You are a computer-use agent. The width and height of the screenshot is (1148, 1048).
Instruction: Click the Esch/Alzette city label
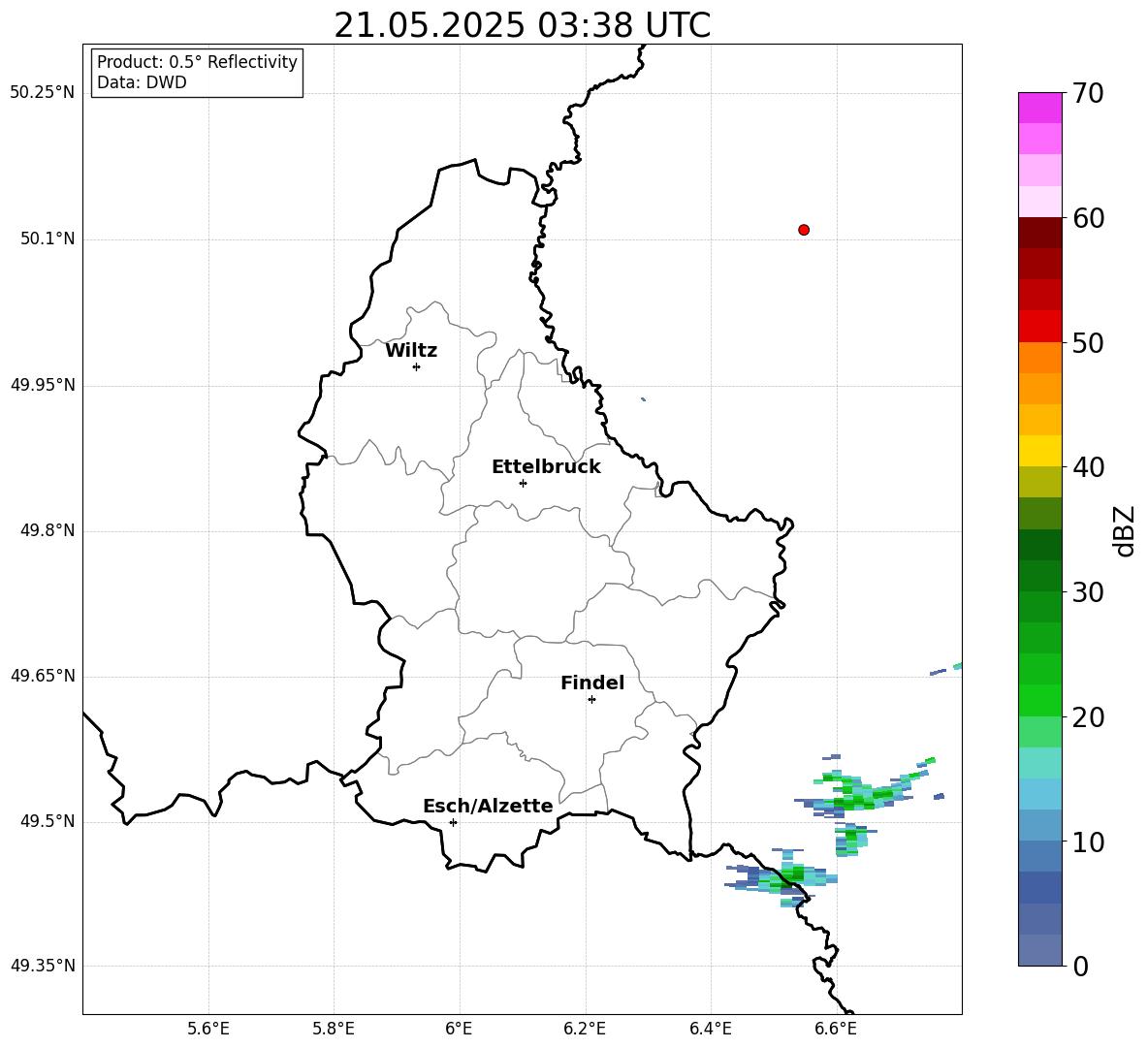pyautogui.click(x=488, y=807)
